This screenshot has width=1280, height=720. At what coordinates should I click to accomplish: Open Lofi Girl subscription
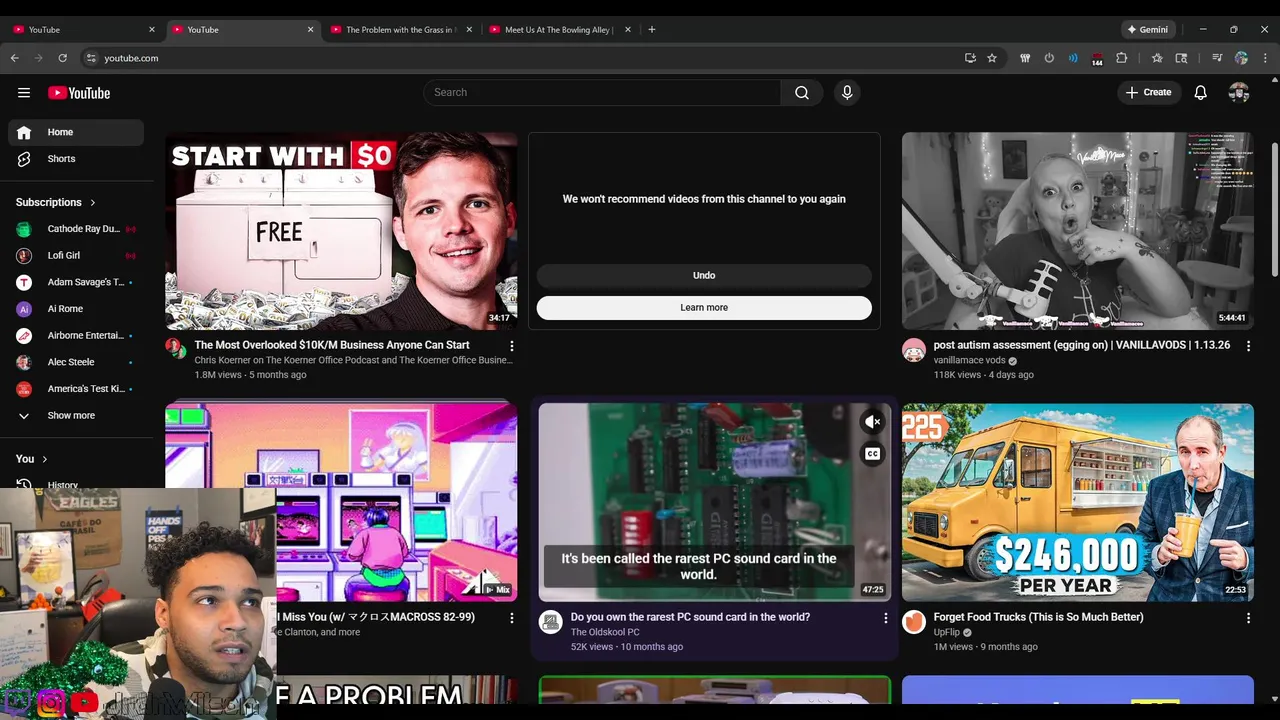coord(76,255)
